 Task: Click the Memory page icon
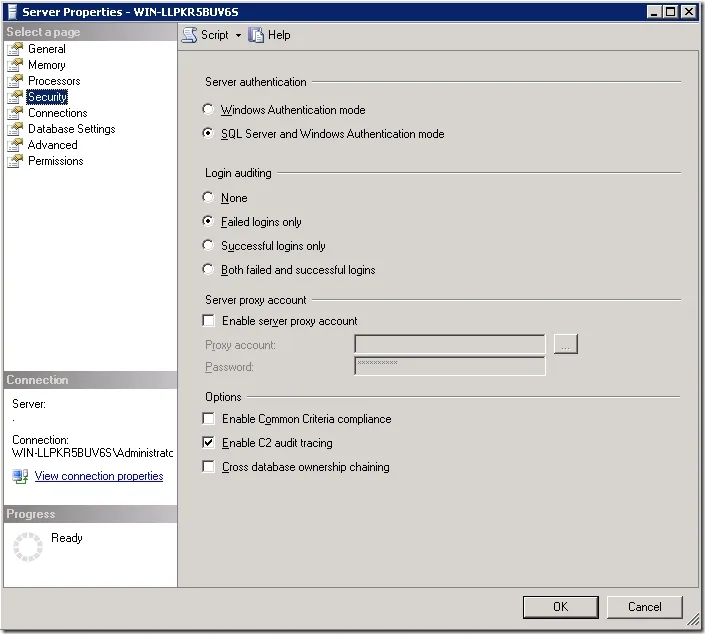coord(15,65)
